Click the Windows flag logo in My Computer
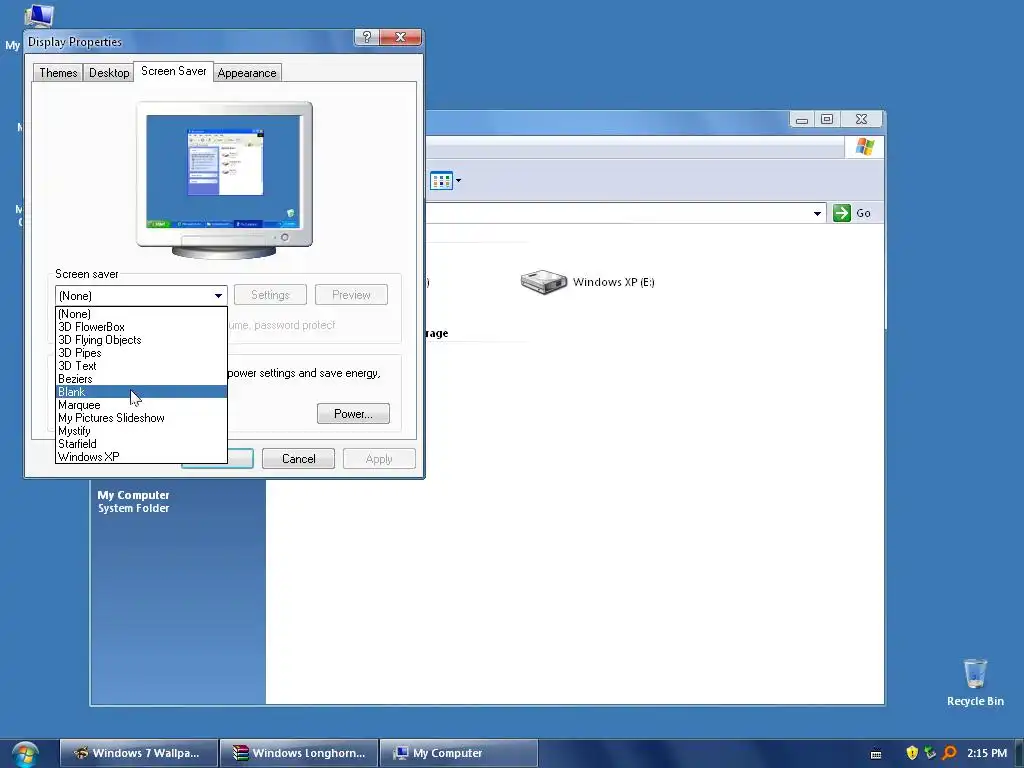Screen dimensions: 1024x768 click(x=865, y=147)
